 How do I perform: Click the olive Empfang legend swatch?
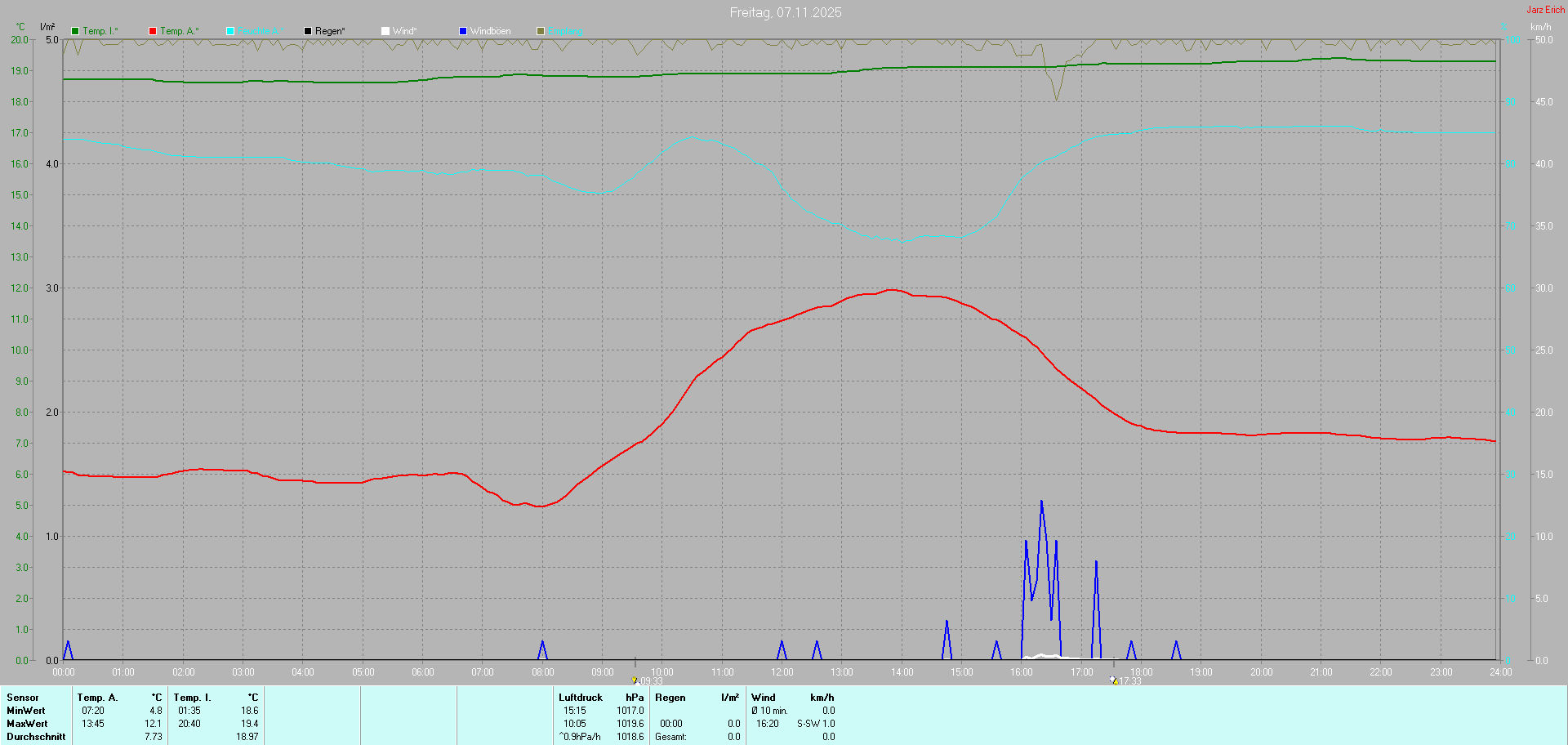541,31
